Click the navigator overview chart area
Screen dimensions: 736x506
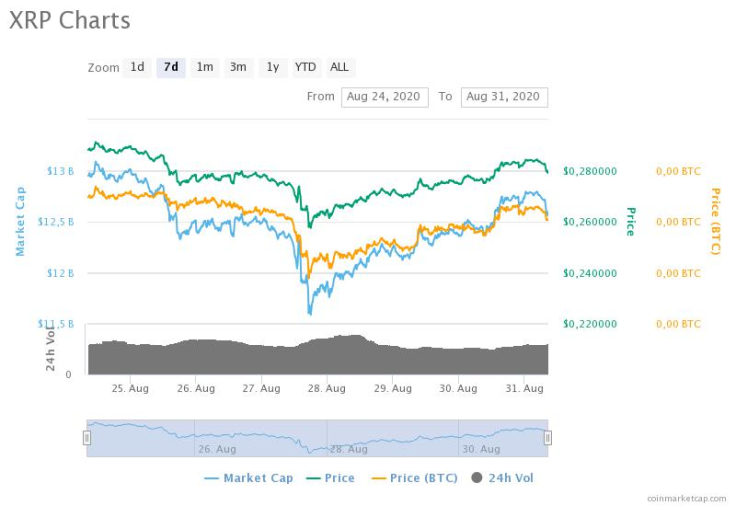317,438
